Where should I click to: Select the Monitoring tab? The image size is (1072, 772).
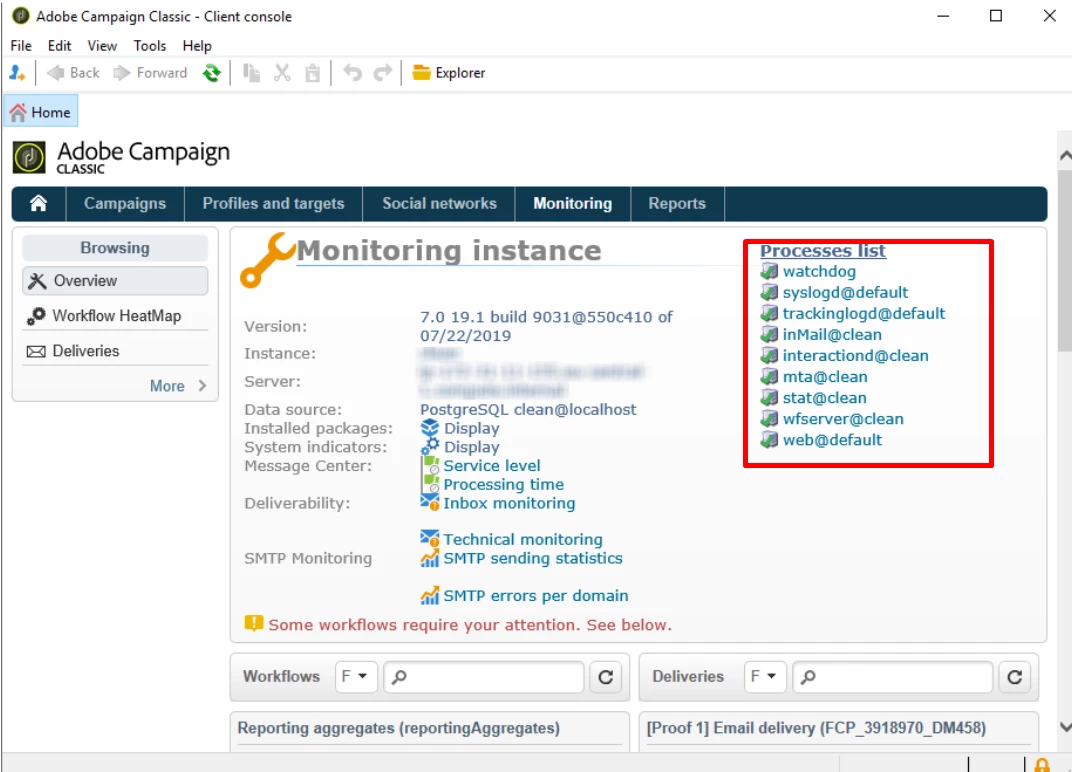click(572, 204)
